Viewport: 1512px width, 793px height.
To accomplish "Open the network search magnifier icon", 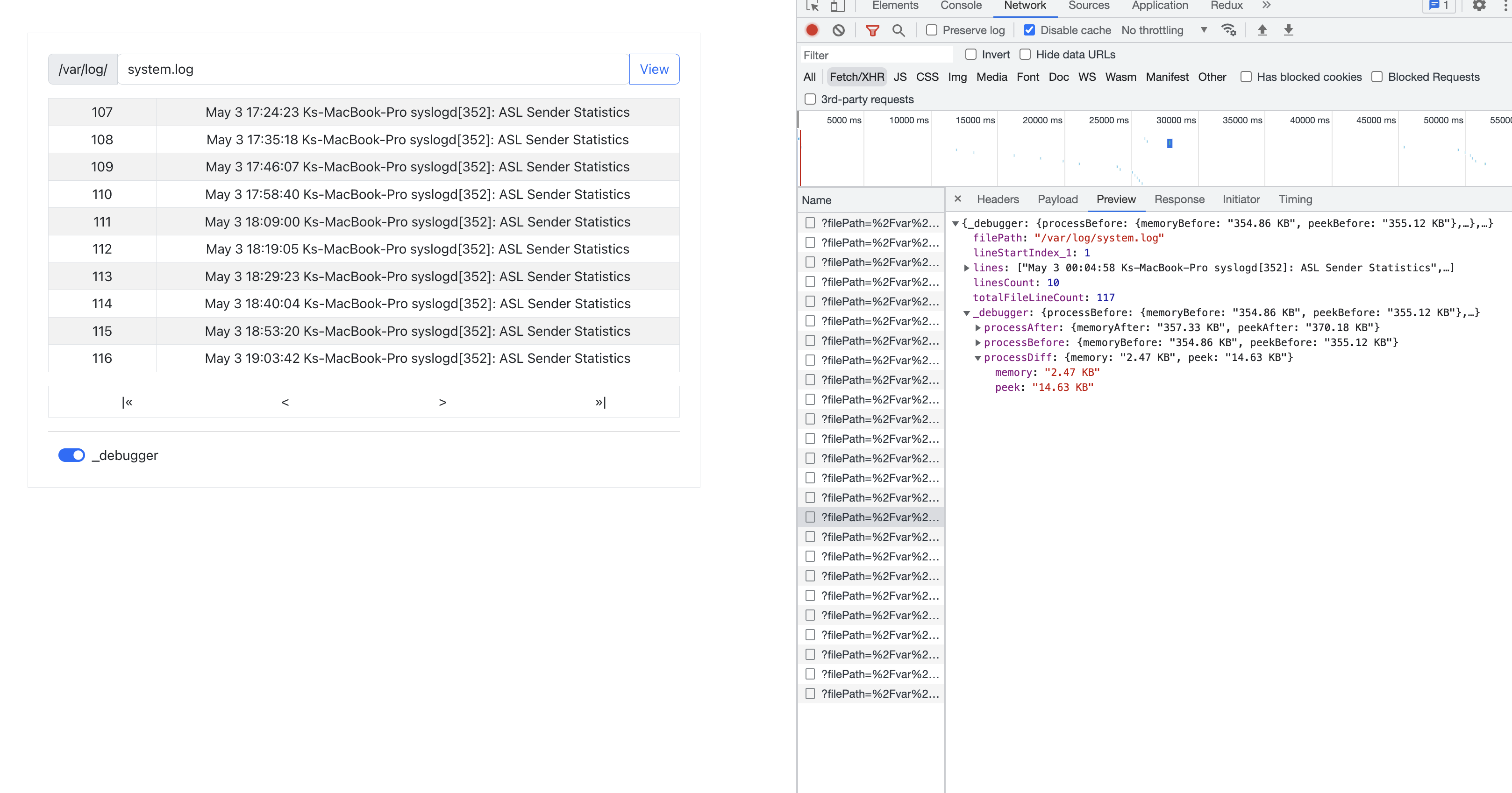I will pyautogui.click(x=898, y=30).
